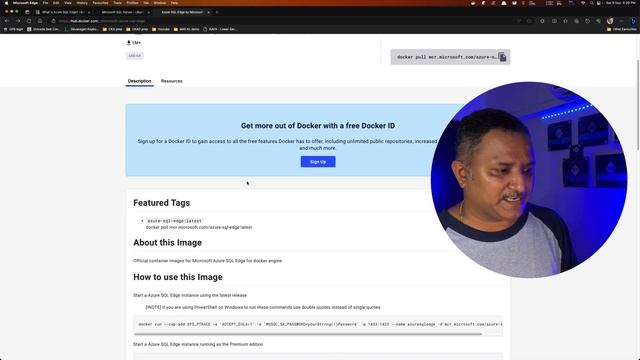This screenshot has height=360, width=640.
Task: Open the CKAD prep bookmark folder
Action: (x=137, y=29)
